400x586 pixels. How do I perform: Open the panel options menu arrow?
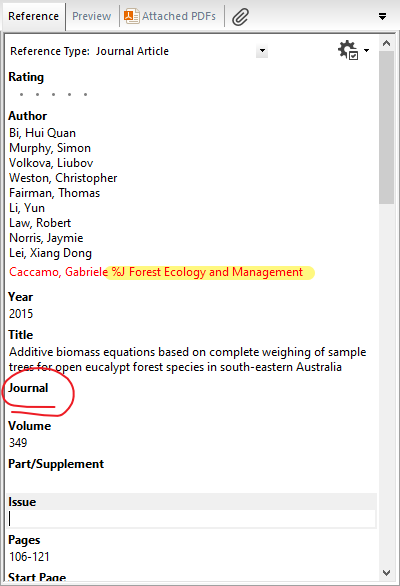[382, 16]
